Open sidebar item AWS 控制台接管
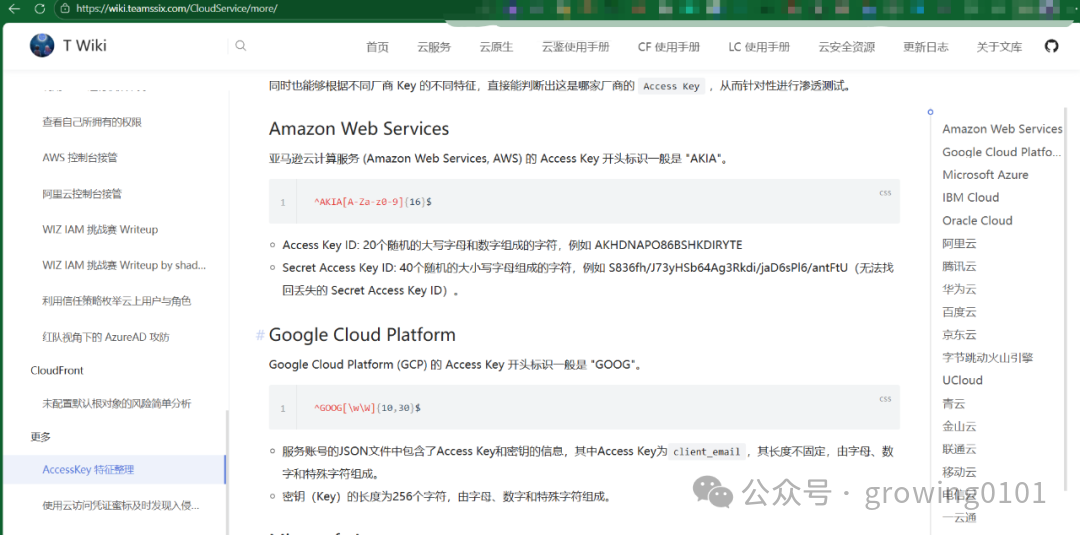Viewport: 1080px width, 535px height. tap(80, 158)
